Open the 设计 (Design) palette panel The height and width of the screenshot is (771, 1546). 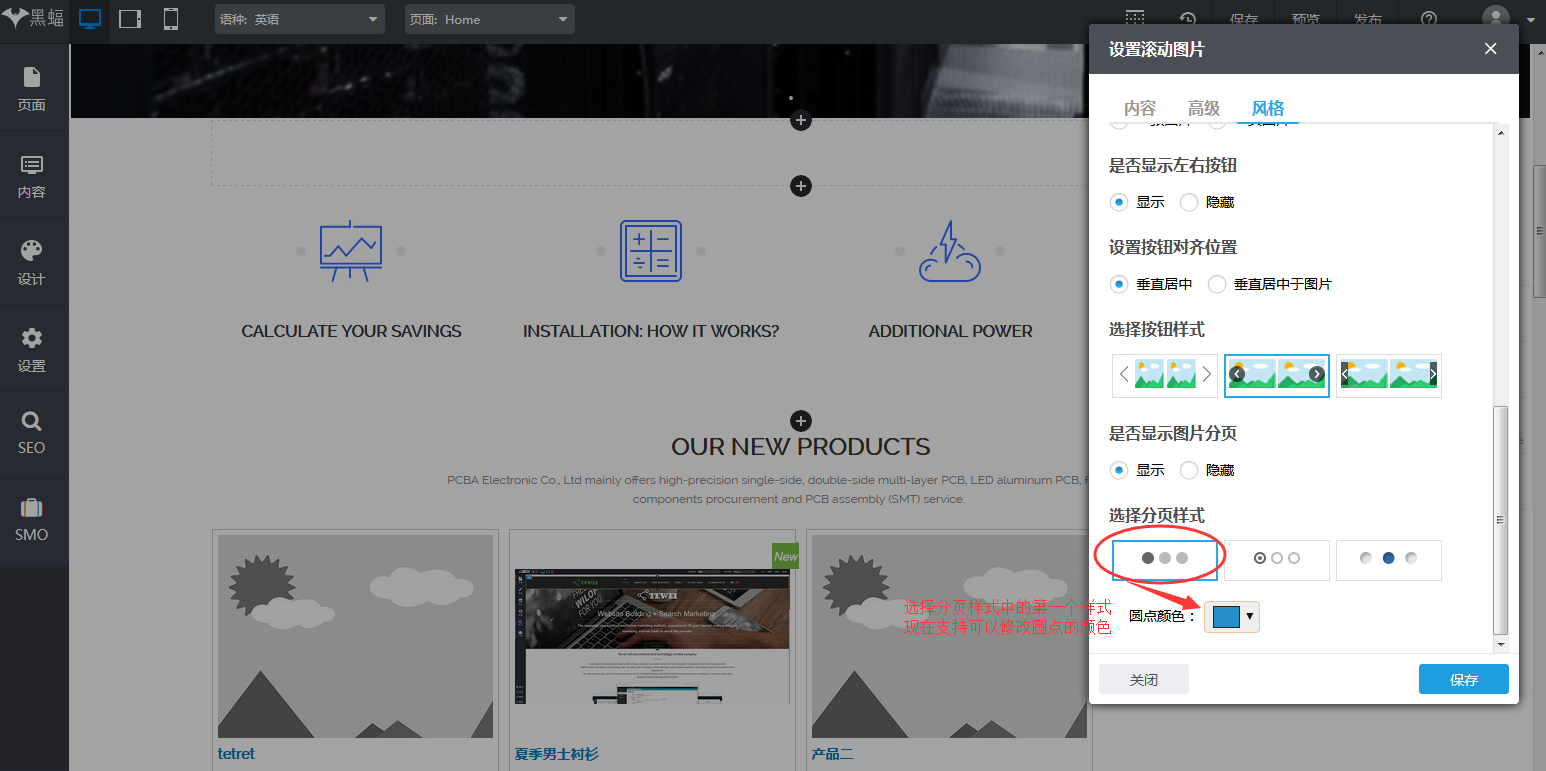pyautogui.click(x=32, y=262)
